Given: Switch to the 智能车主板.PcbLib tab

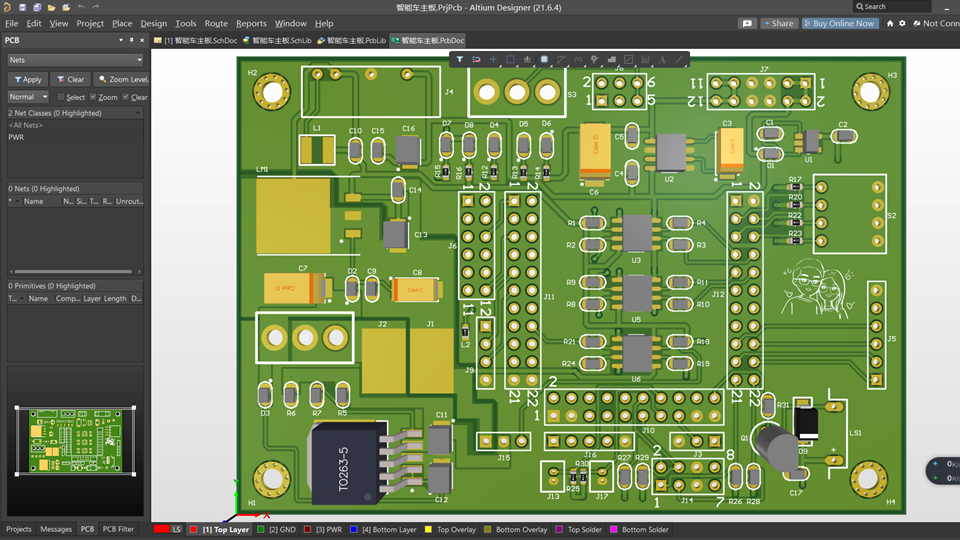Looking at the screenshot, I should pyautogui.click(x=351, y=40).
